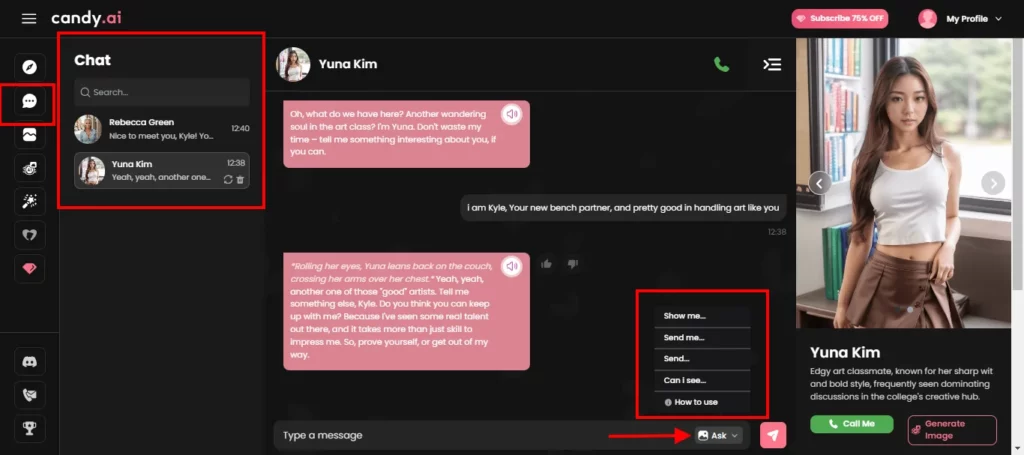Open the magic wand create-character icon

click(29, 202)
